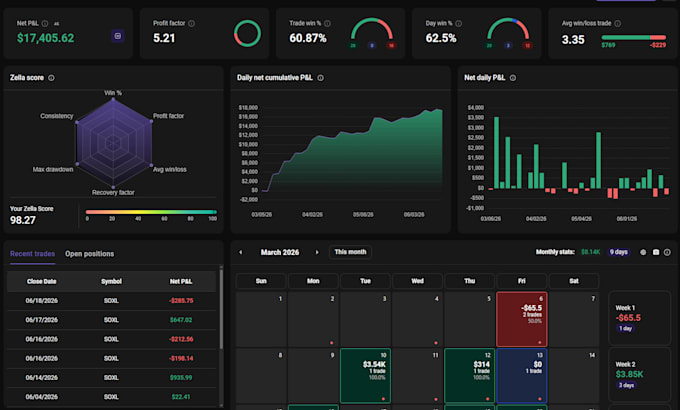Click the $8.14K monthly stats value

pyautogui.click(x=591, y=252)
